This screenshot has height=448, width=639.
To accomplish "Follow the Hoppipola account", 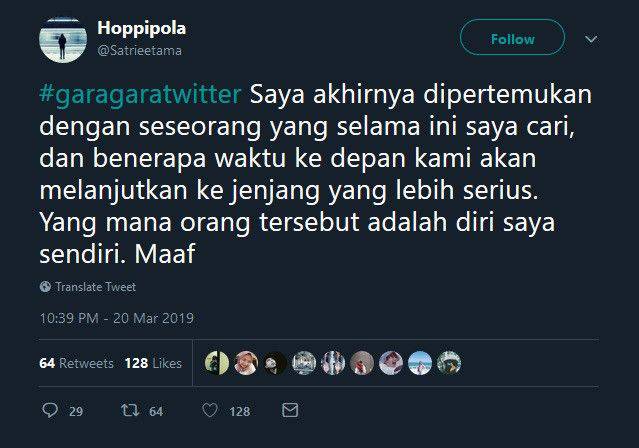I will 512,39.
